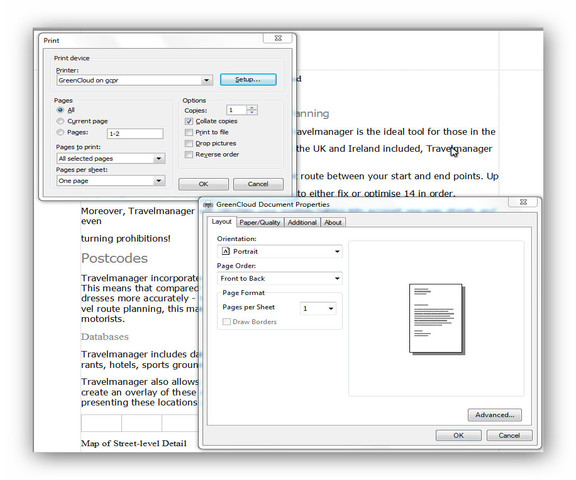This screenshot has width=576, height=480.
Task: Close the Print dialog with the X button
Action: coord(278,38)
